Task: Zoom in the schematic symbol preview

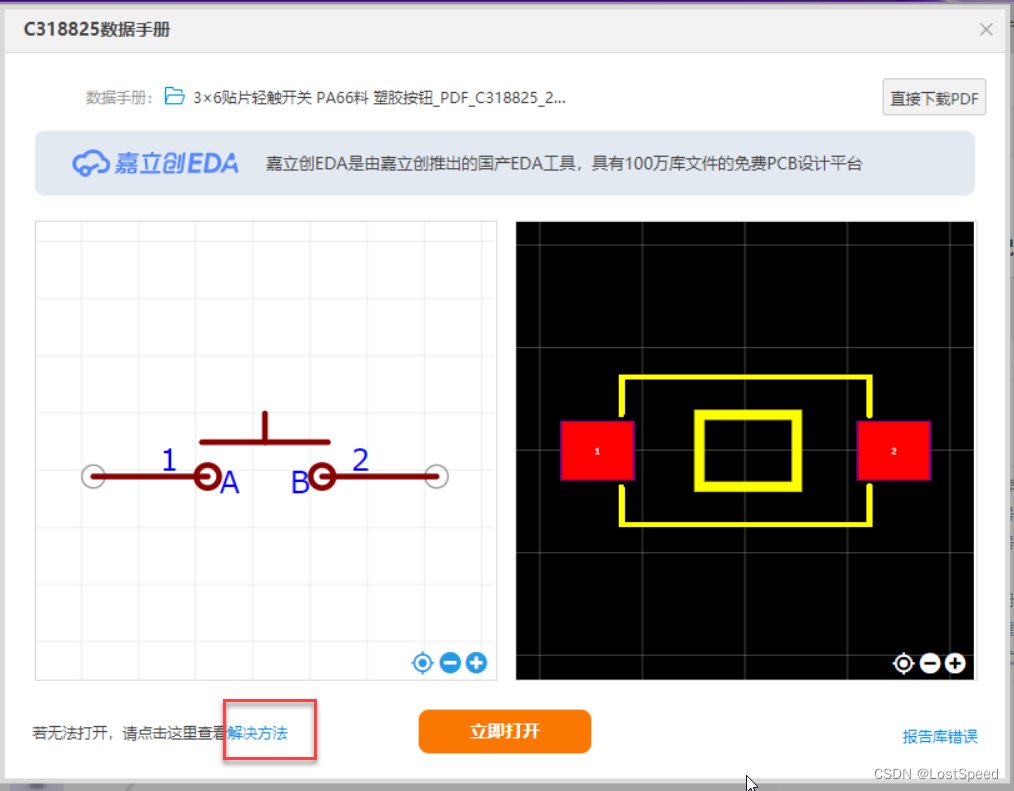Action: pos(477,663)
